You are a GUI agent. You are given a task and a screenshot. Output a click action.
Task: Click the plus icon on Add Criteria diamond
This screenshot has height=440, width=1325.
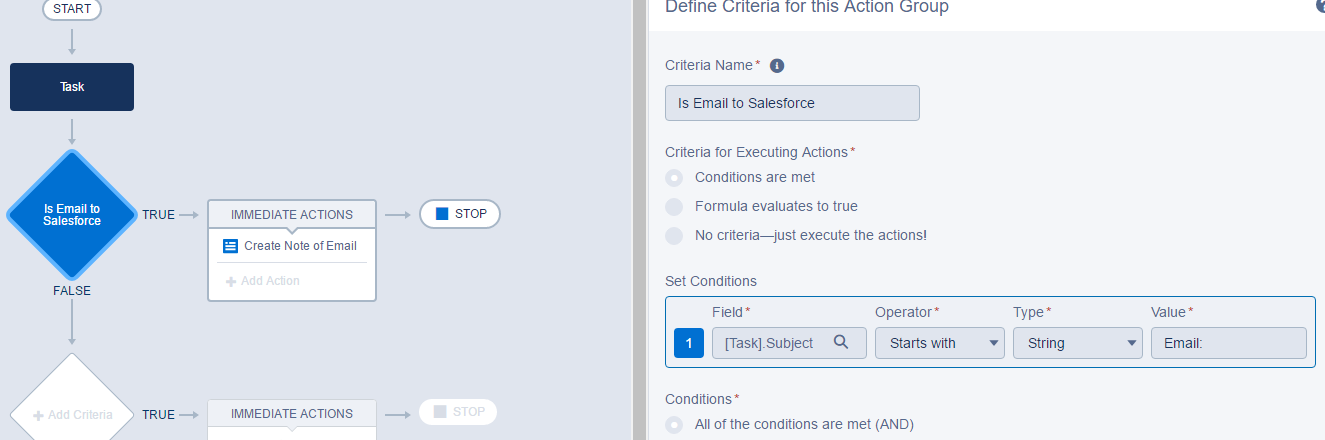click(x=38, y=415)
